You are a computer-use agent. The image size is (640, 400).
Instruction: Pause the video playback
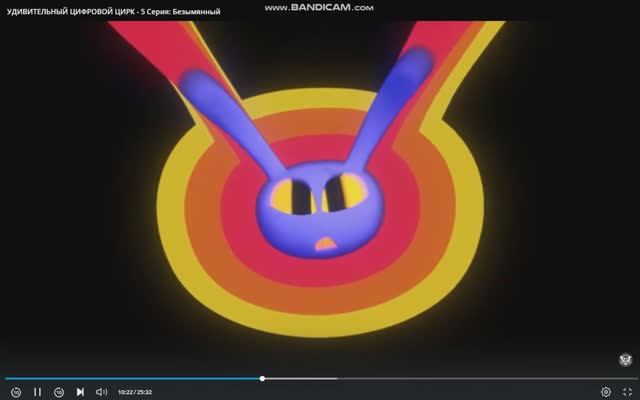(38, 392)
